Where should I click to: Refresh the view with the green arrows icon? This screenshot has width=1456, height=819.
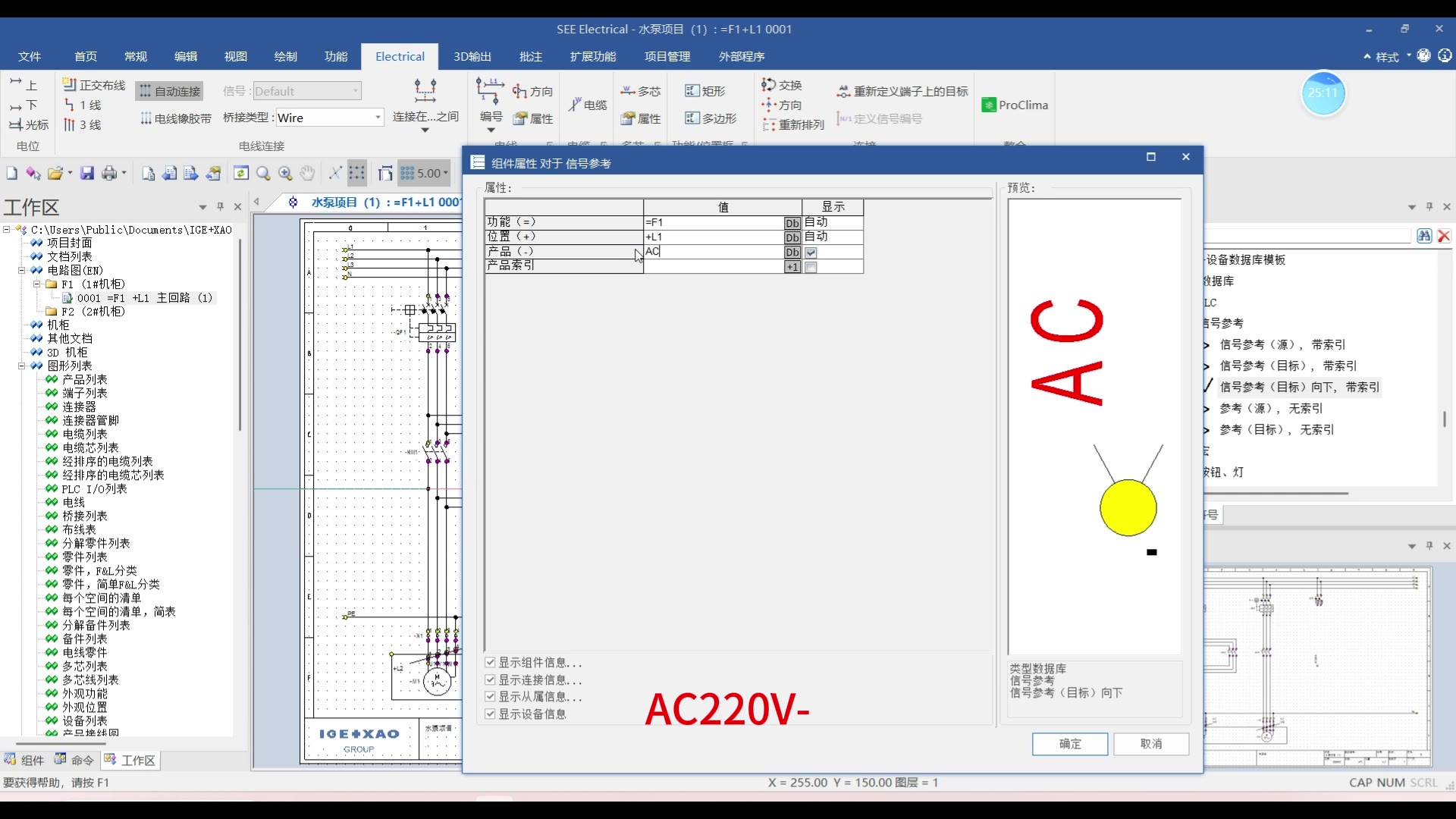click(241, 174)
